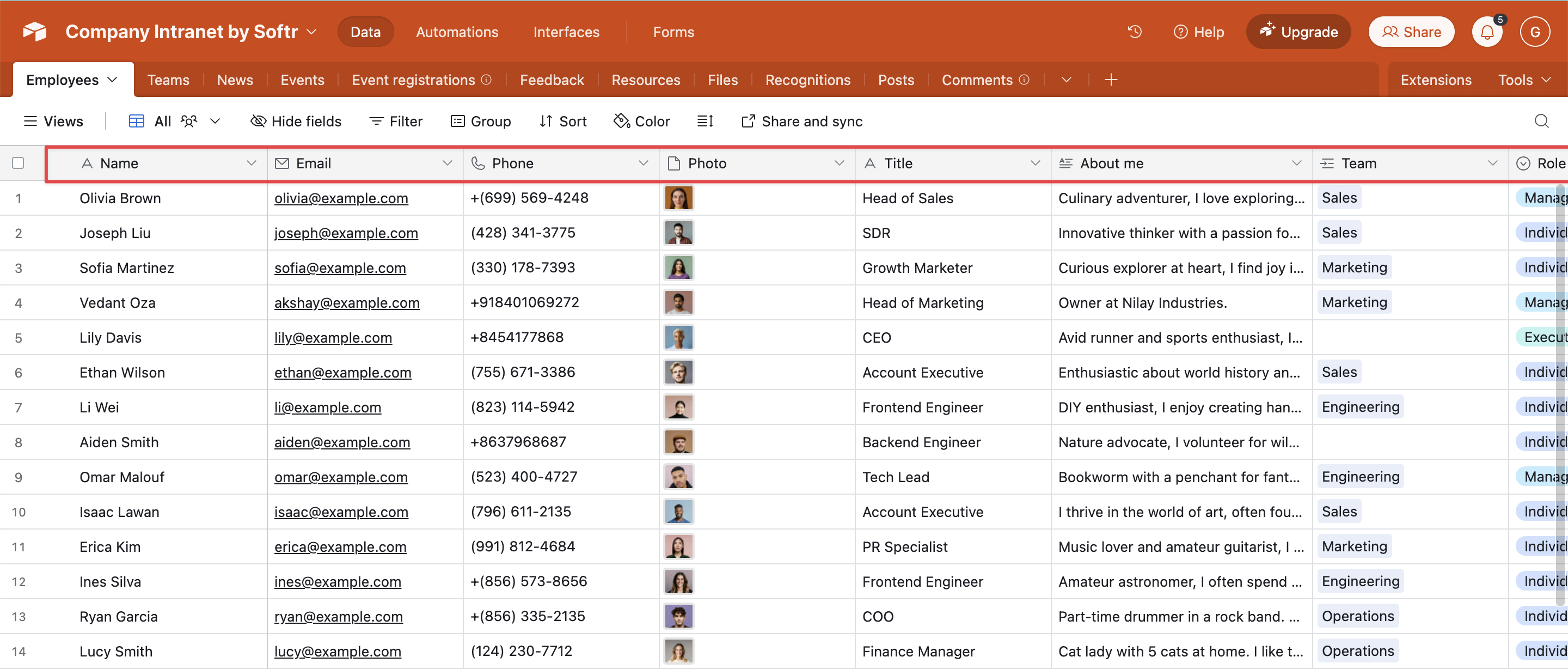The height and width of the screenshot is (669, 1568).
Task: Expand the Name column header dropdown
Action: click(251, 163)
